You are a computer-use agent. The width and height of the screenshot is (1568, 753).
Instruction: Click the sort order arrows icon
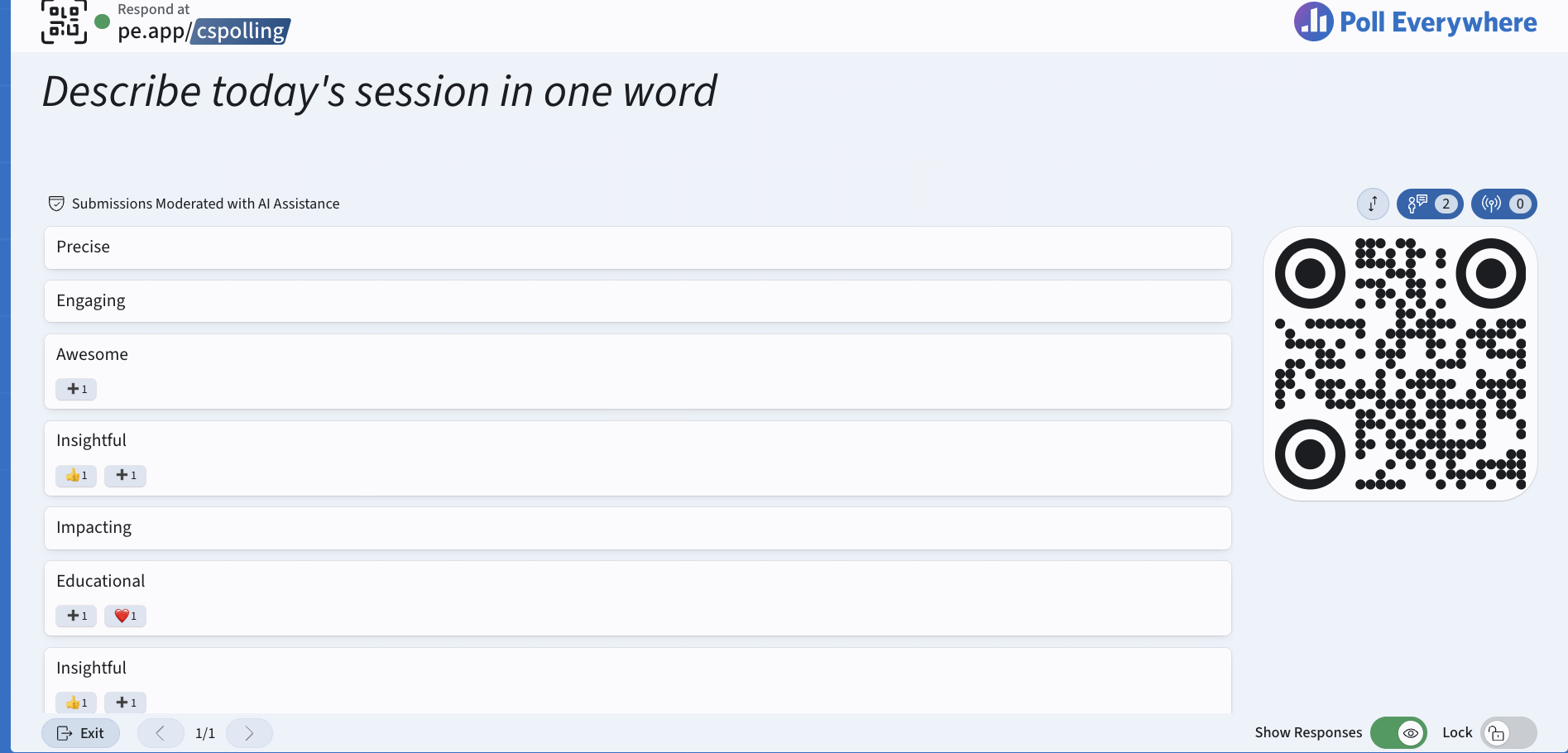[1373, 204]
